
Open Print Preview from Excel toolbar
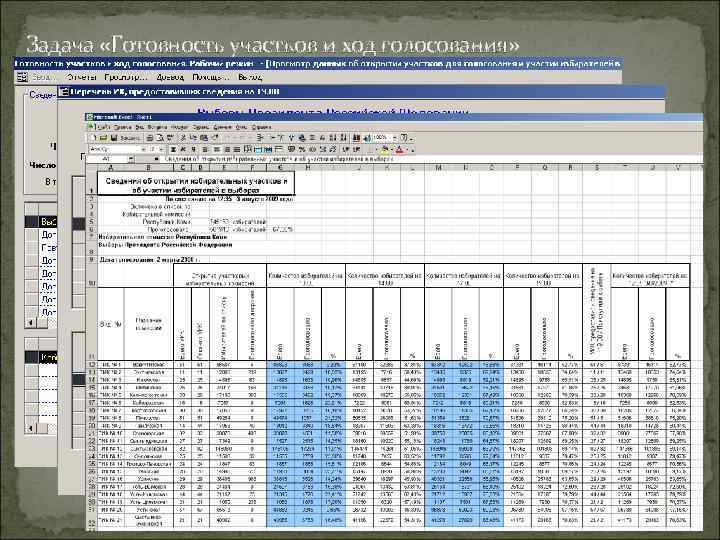160,138
